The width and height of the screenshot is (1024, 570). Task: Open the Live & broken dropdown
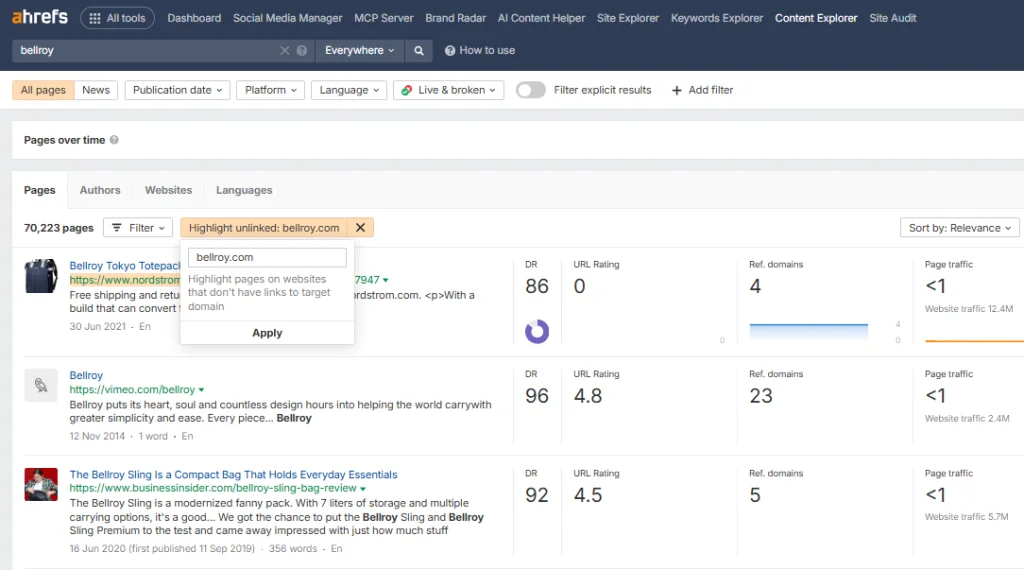tap(448, 90)
